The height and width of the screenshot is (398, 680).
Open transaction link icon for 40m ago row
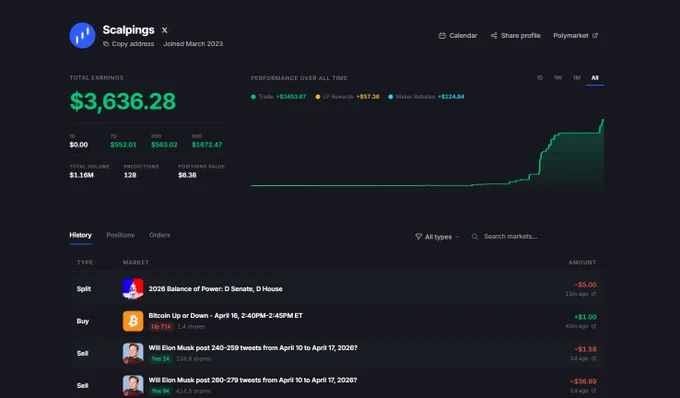[594, 326]
